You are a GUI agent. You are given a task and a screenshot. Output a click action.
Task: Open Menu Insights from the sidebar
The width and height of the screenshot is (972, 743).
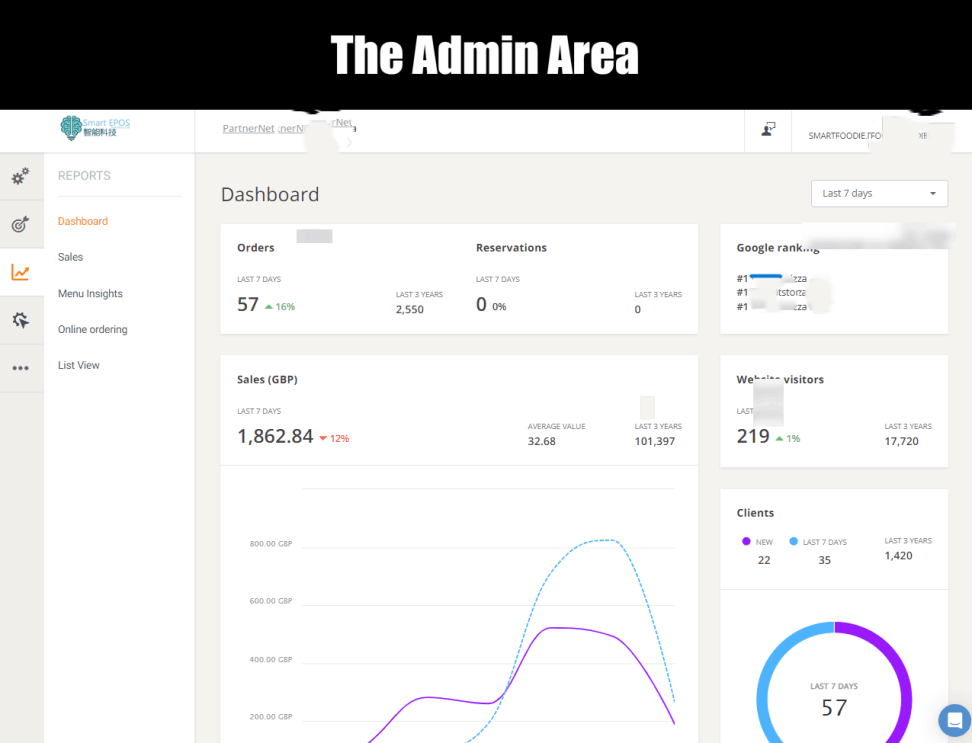click(90, 293)
